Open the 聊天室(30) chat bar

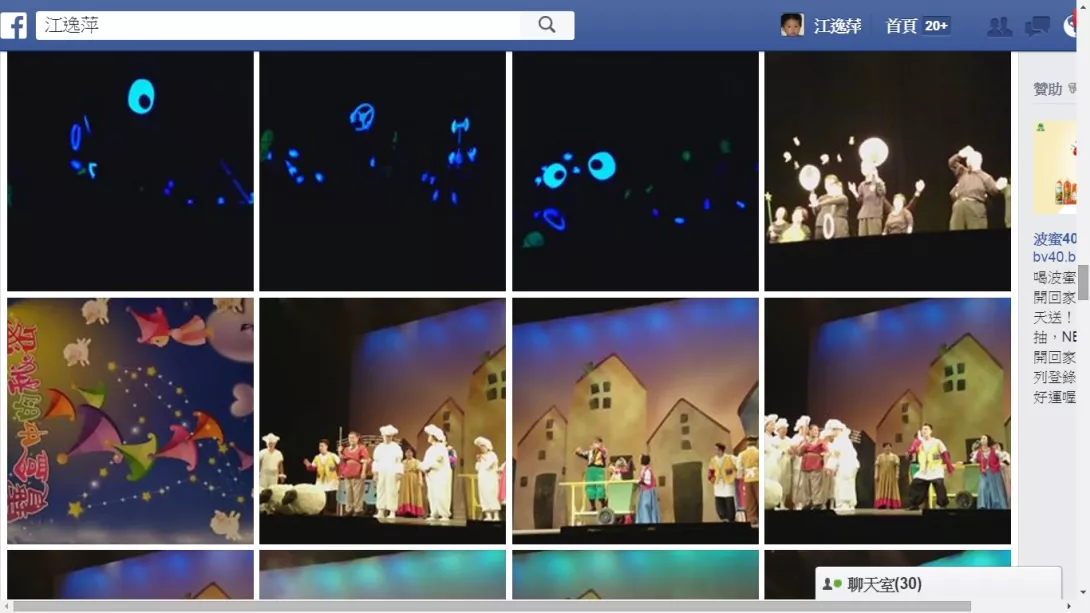click(938, 584)
